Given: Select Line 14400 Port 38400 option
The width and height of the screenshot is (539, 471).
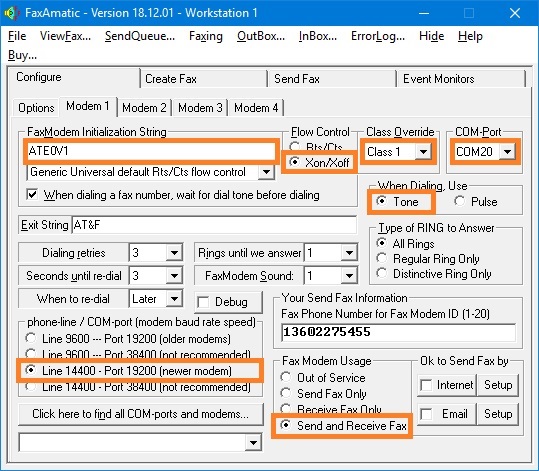Looking at the screenshot, I should [x=31, y=386].
